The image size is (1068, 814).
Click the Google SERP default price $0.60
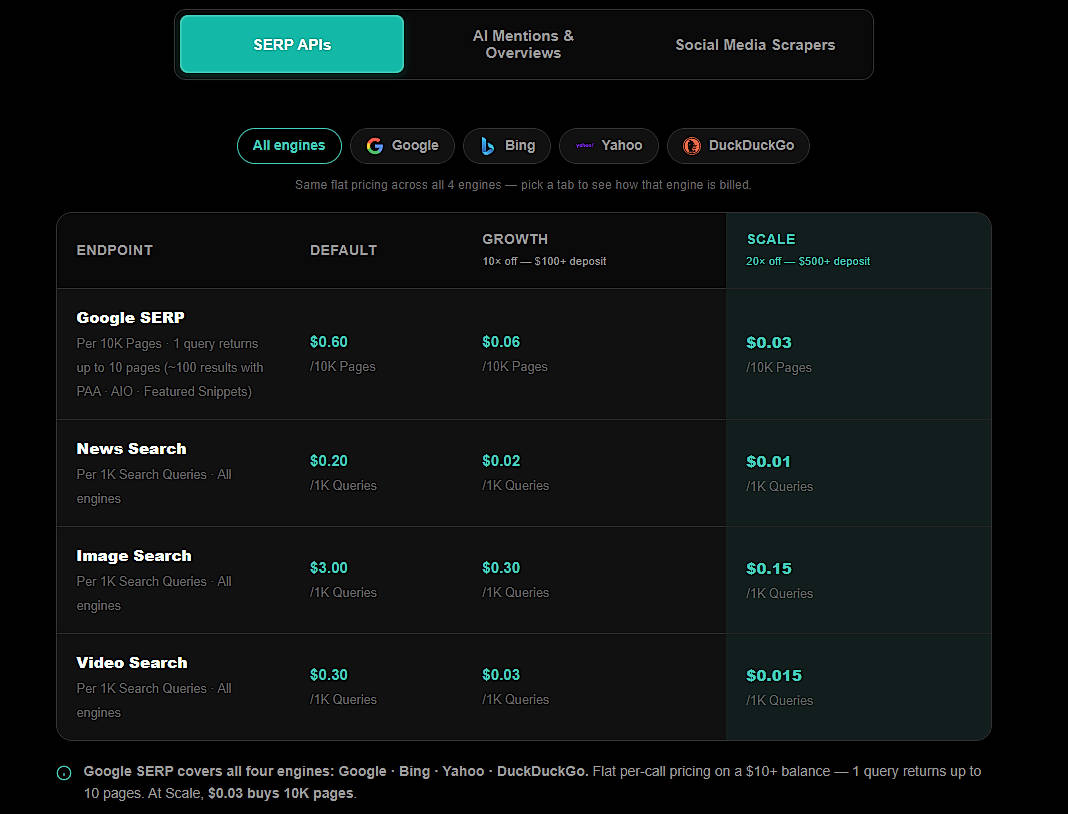pyautogui.click(x=329, y=342)
